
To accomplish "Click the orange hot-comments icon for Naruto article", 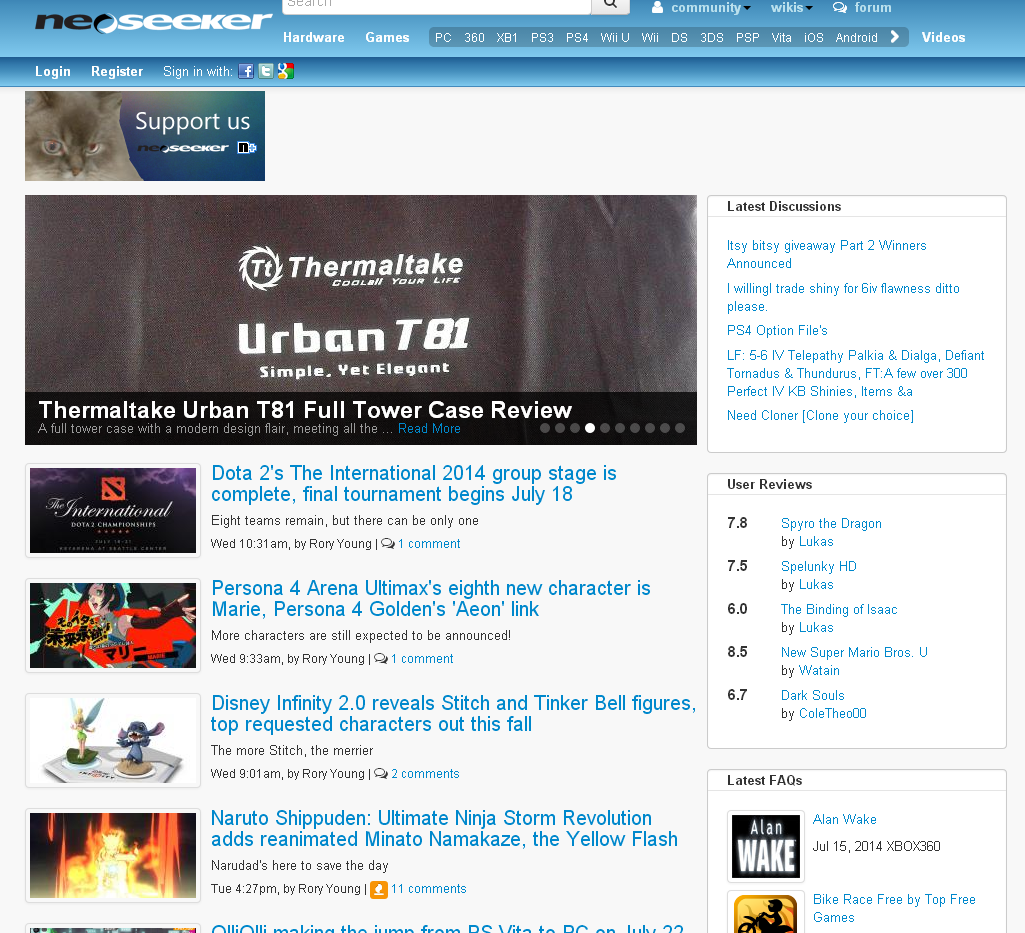I will coord(379,889).
